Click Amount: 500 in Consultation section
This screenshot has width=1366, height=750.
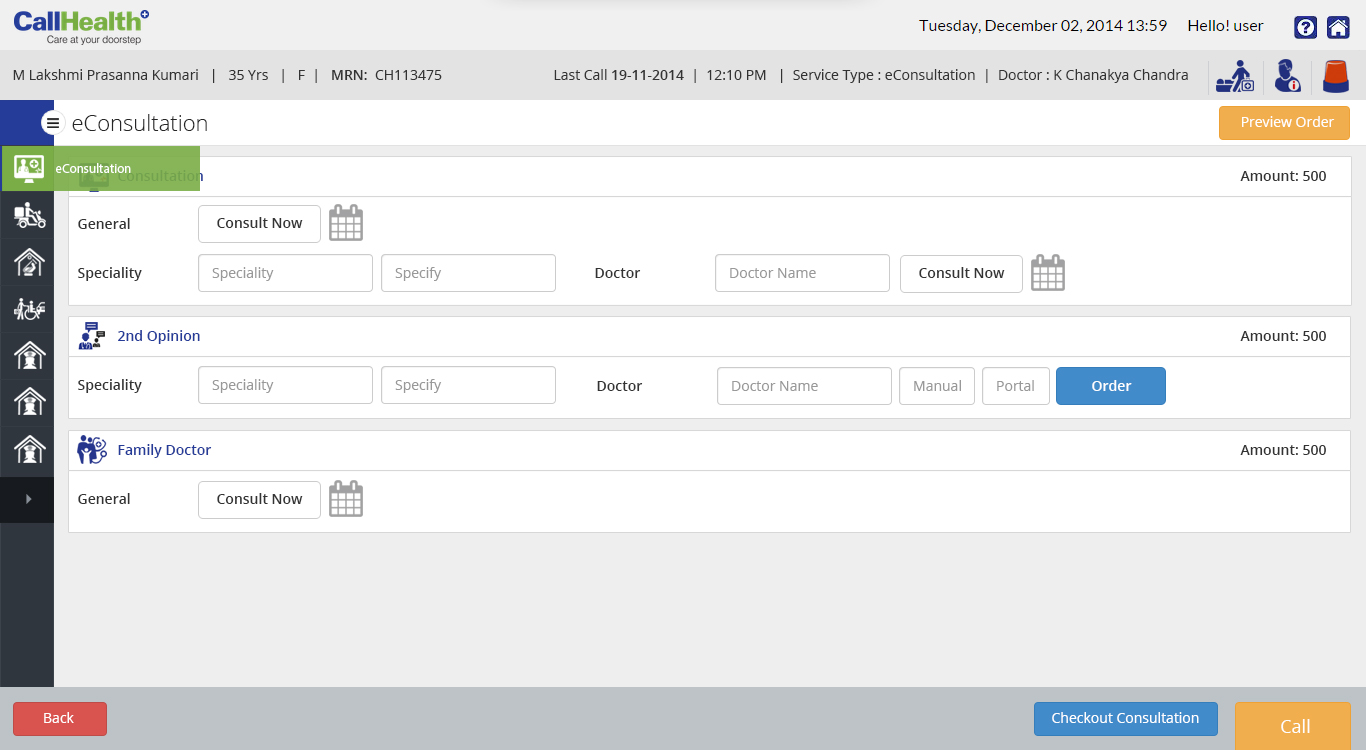[x=1283, y=176]
